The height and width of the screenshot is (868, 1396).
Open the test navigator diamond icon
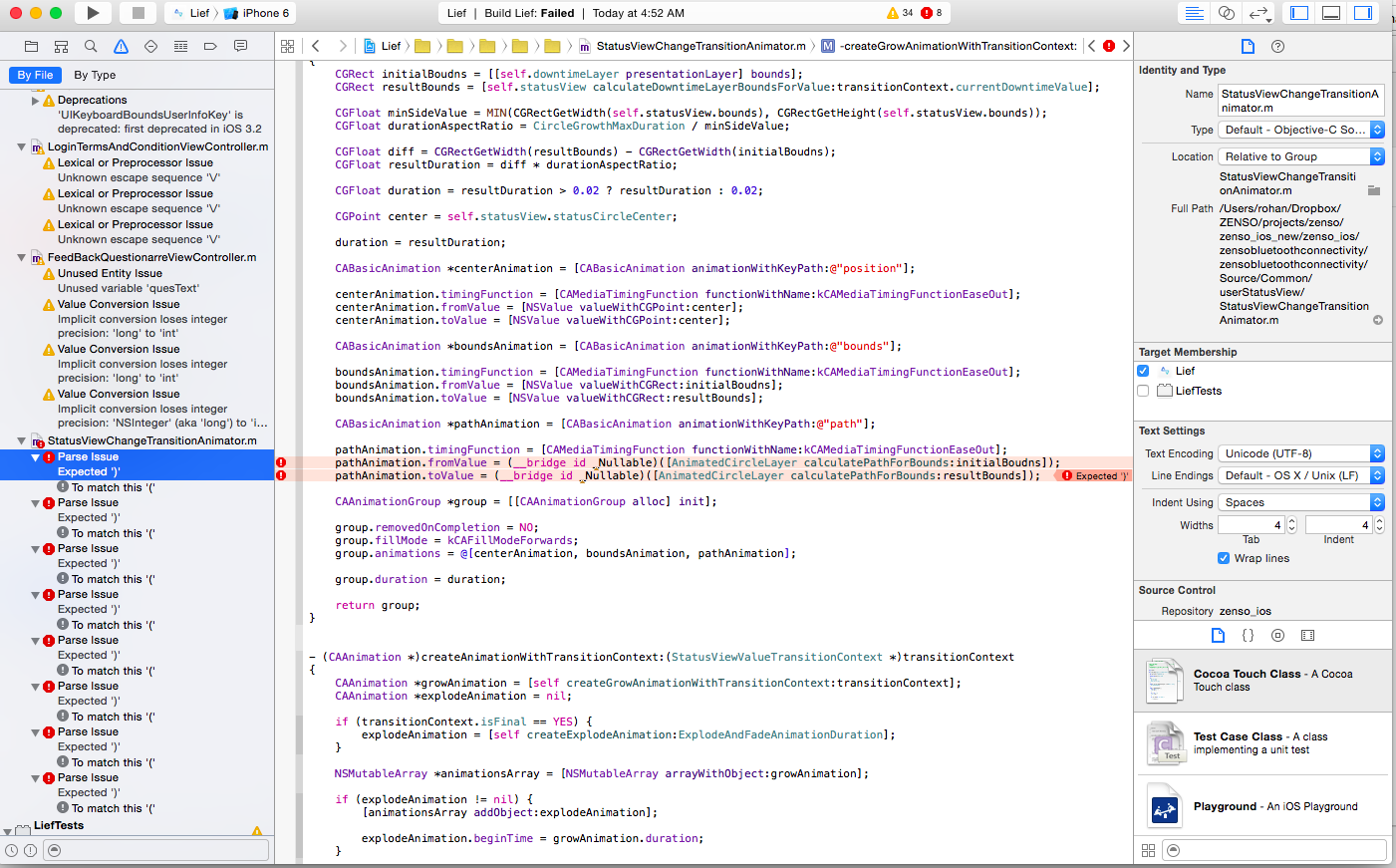150,46
